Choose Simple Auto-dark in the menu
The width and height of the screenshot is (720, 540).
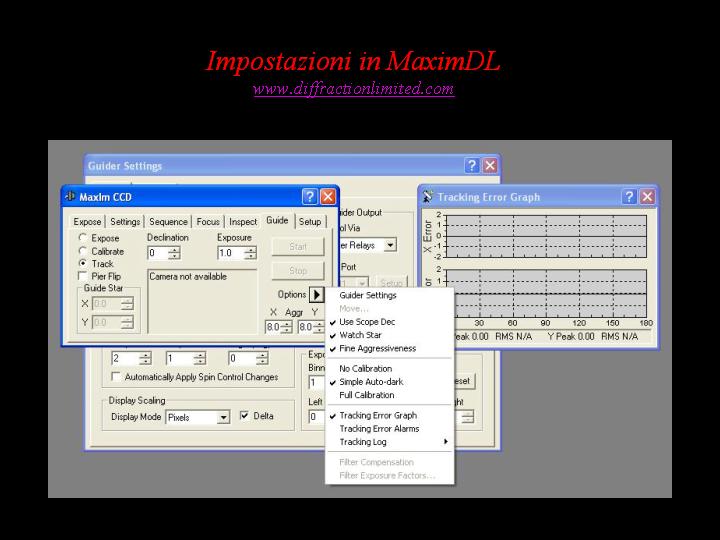coord(390,382)
